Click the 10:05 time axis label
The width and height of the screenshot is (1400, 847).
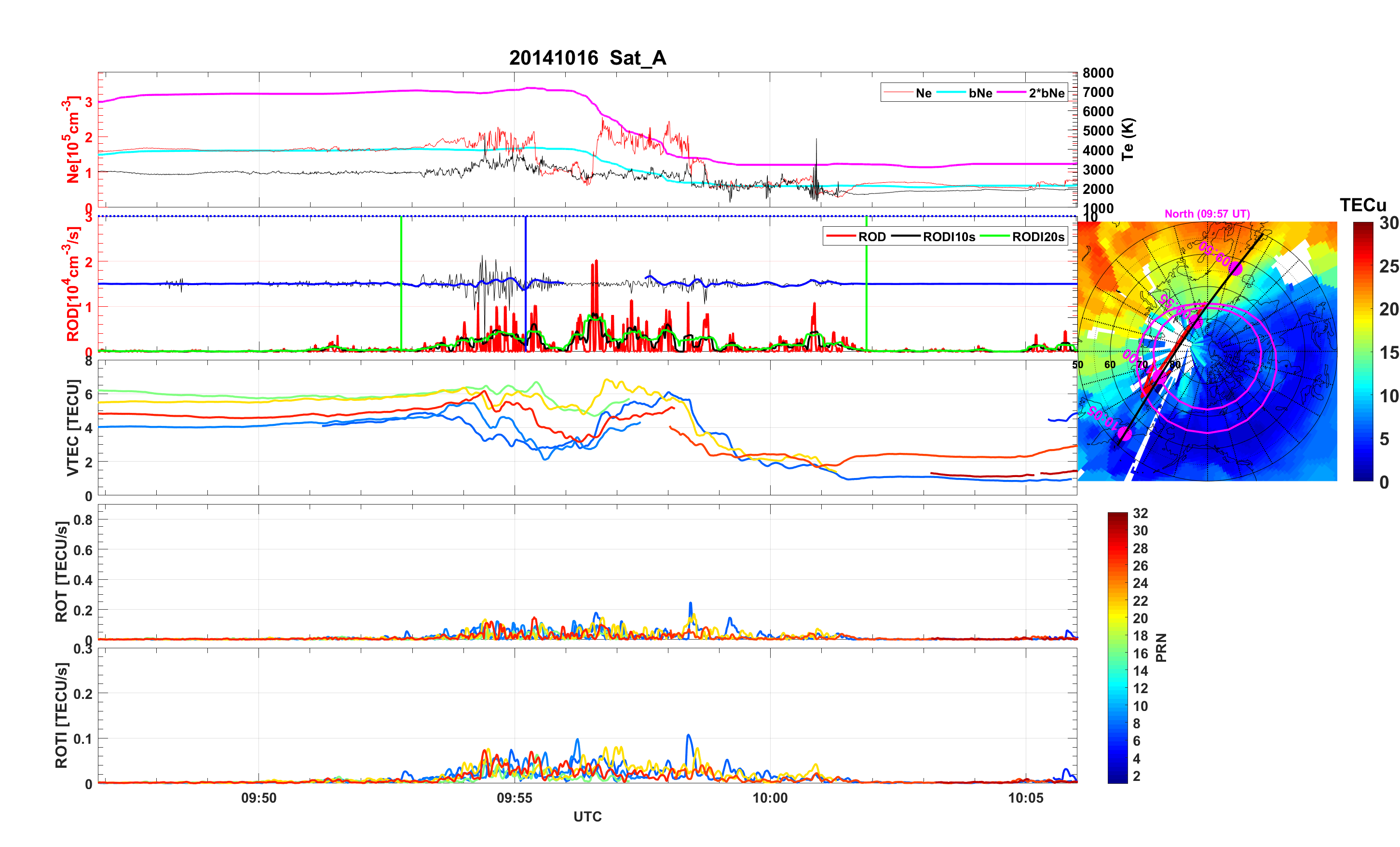pos(1026,798)
